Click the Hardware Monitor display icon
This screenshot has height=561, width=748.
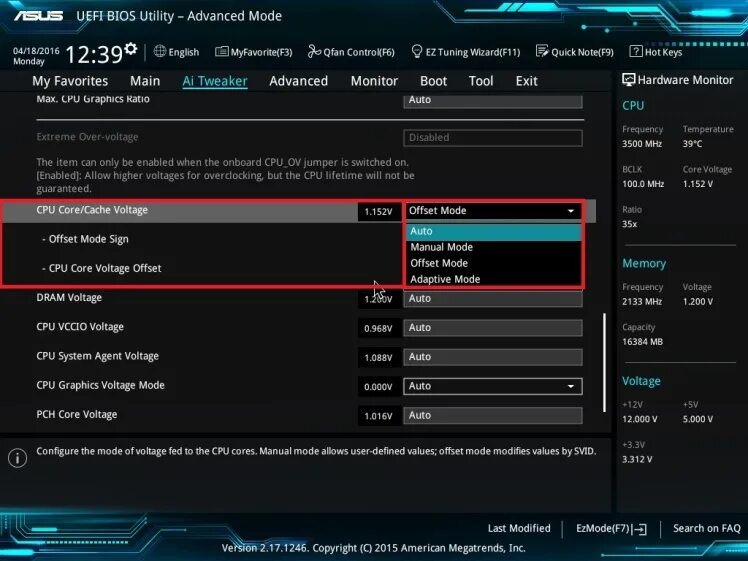(x=628, y=80)
